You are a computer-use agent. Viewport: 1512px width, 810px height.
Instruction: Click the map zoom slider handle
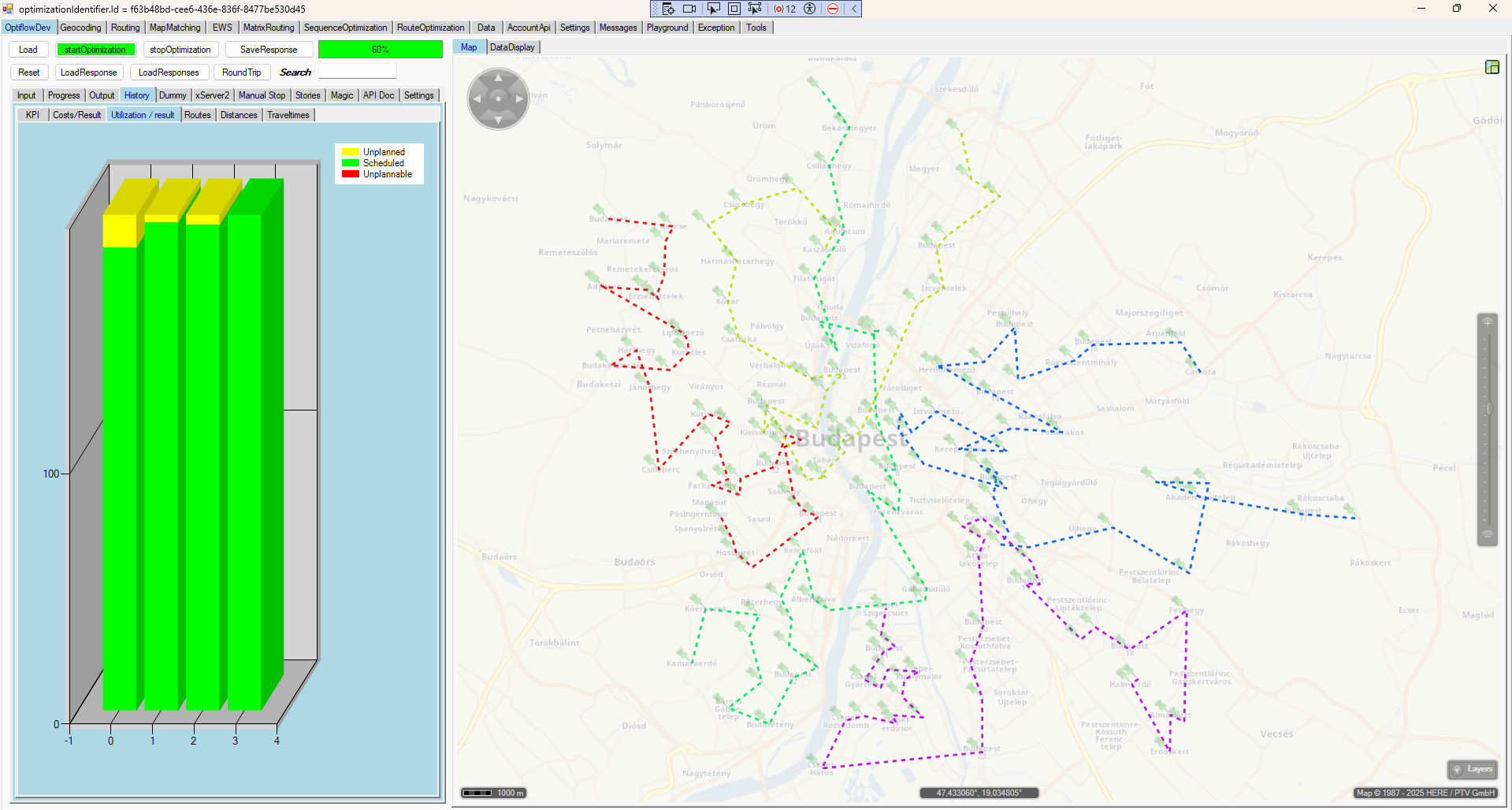click(x=1488, y=408)
